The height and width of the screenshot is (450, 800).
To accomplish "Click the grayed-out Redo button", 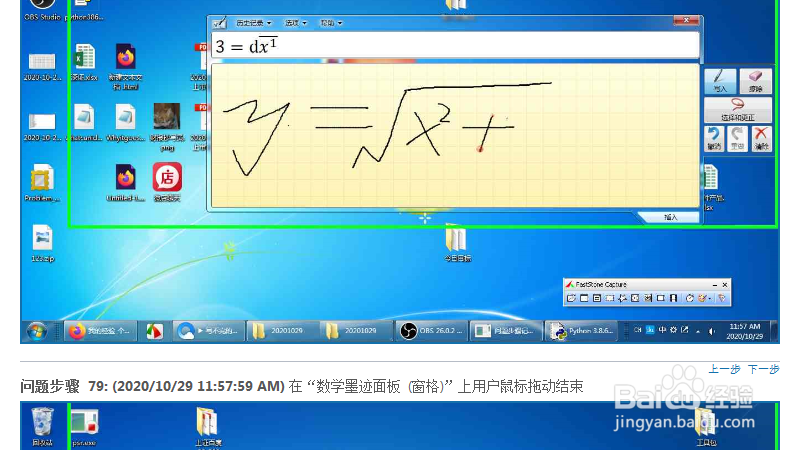I will [x=737, y=138].
